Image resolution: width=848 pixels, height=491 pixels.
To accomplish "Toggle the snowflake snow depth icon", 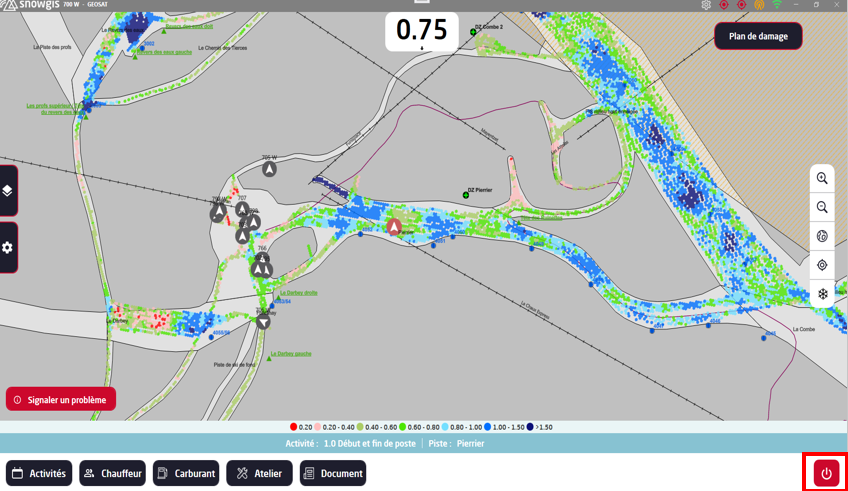I will (822, 294).
